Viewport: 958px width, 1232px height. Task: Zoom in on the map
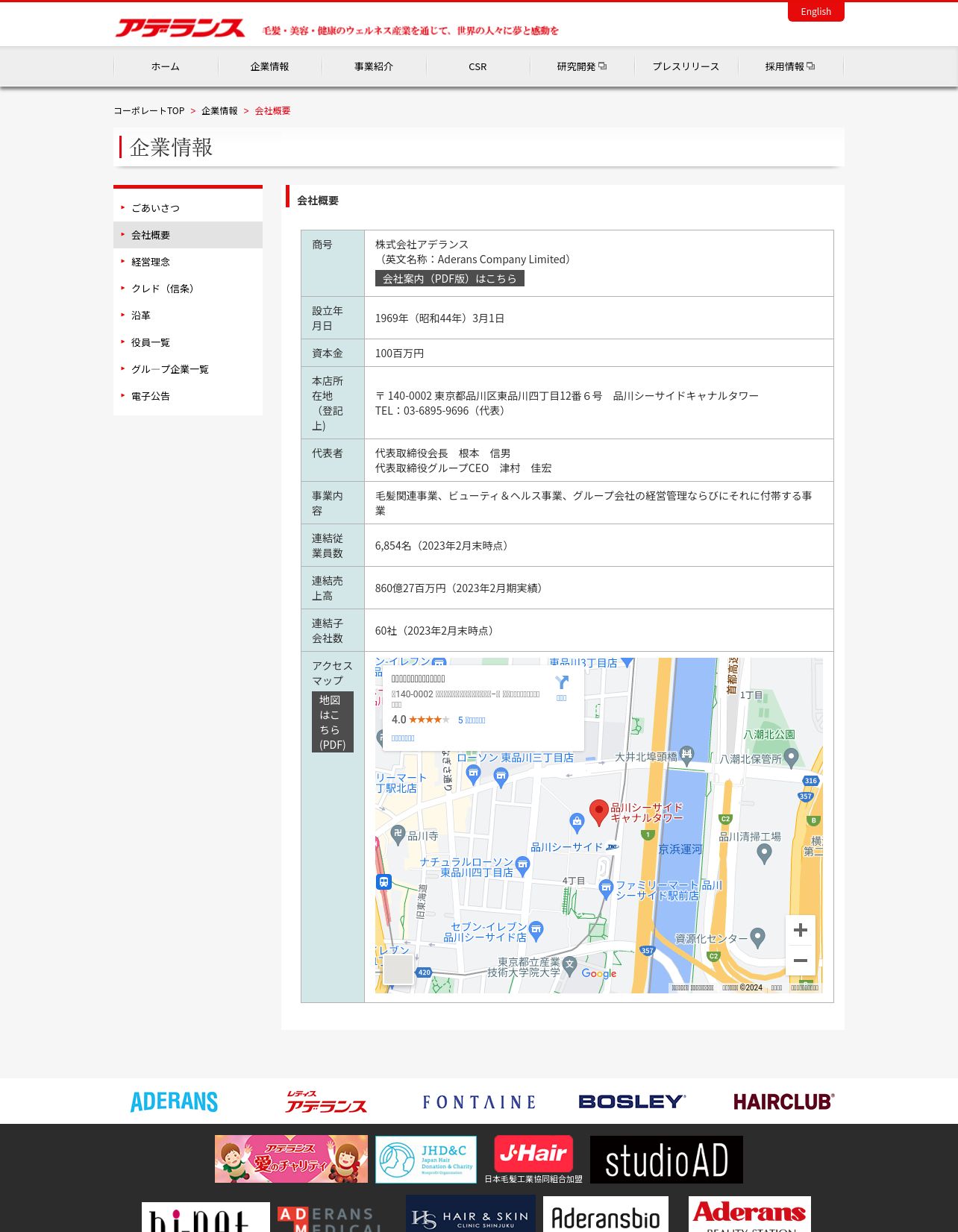[x=800, y=930]
